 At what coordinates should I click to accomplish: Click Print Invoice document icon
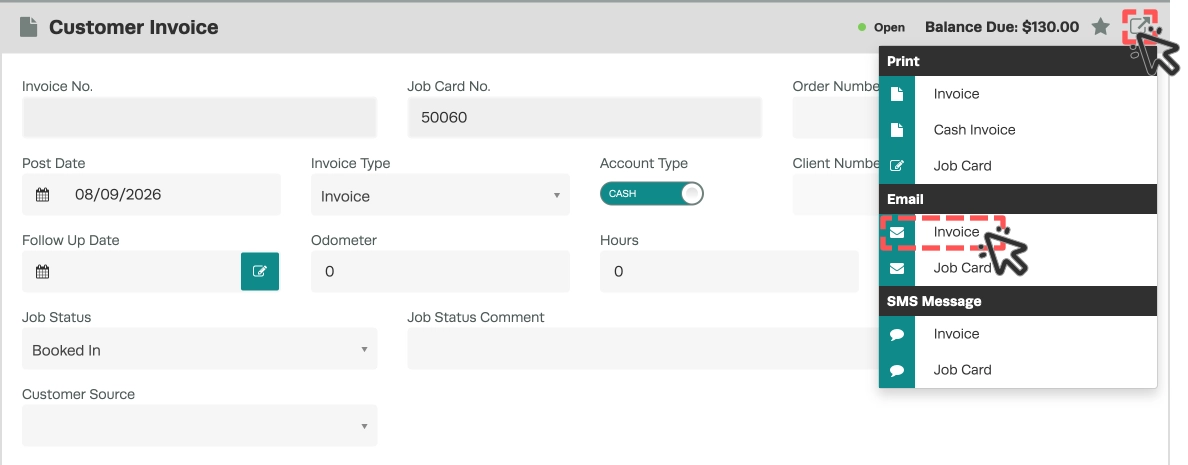(x=896, y=94)
